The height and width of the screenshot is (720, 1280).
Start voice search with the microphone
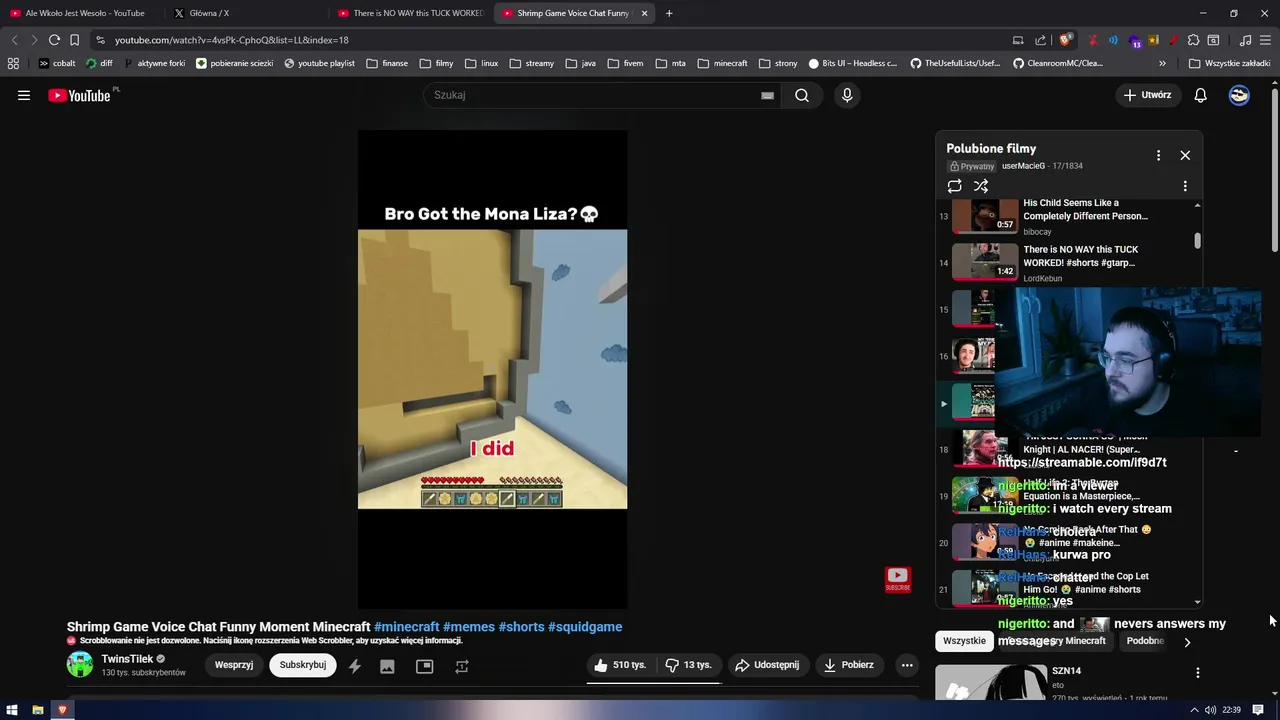point(847,95)
